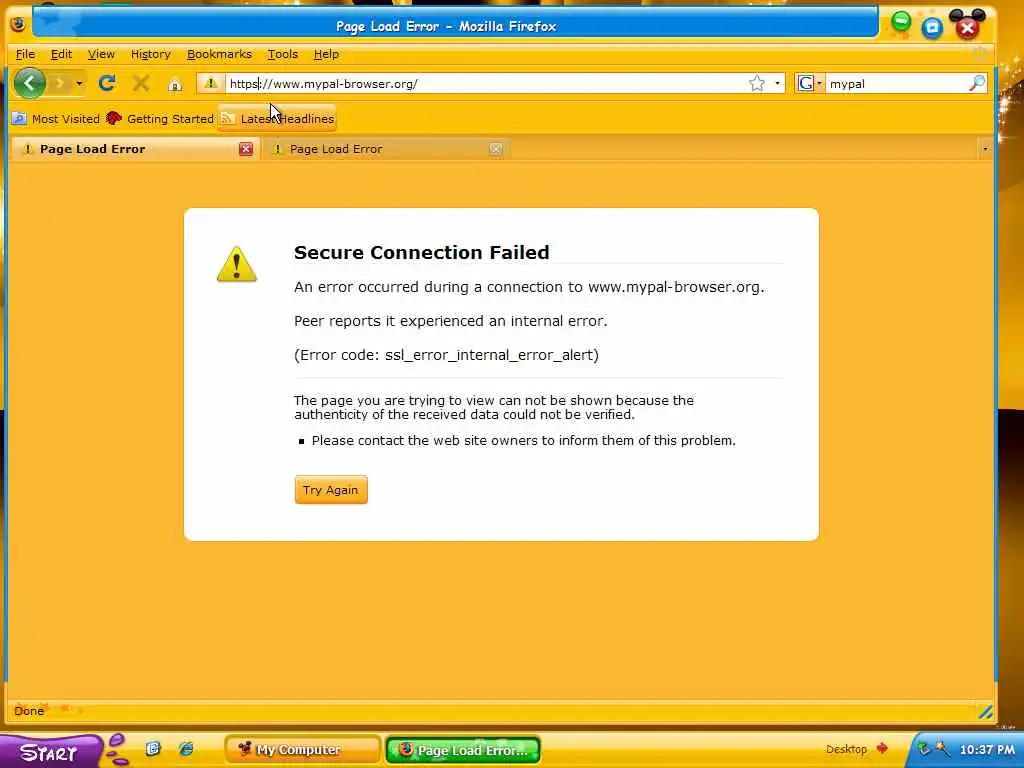The width and height of the screenshot is (1024, 768).
Task: Open the View menu
Action: tap(101, 54)
